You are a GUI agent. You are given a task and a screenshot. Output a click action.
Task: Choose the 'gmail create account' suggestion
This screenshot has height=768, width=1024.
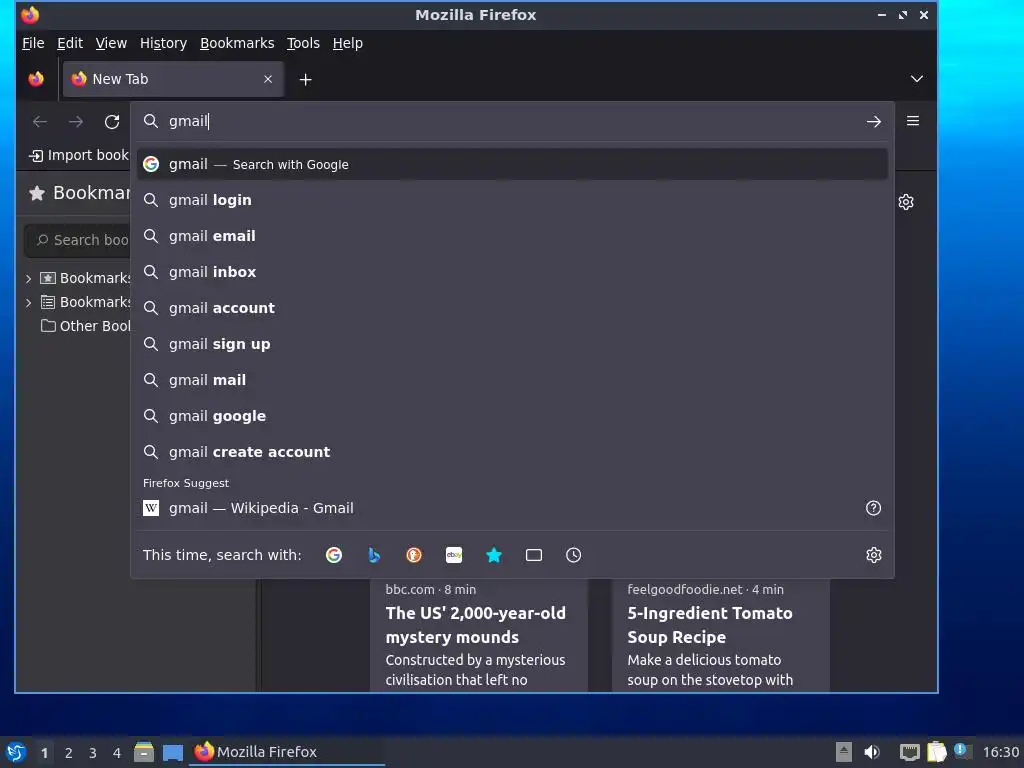512,451
